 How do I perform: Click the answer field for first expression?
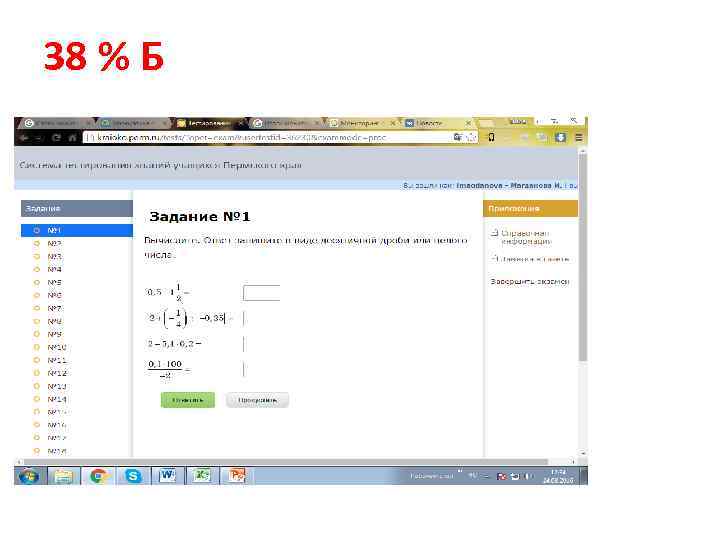261,293
